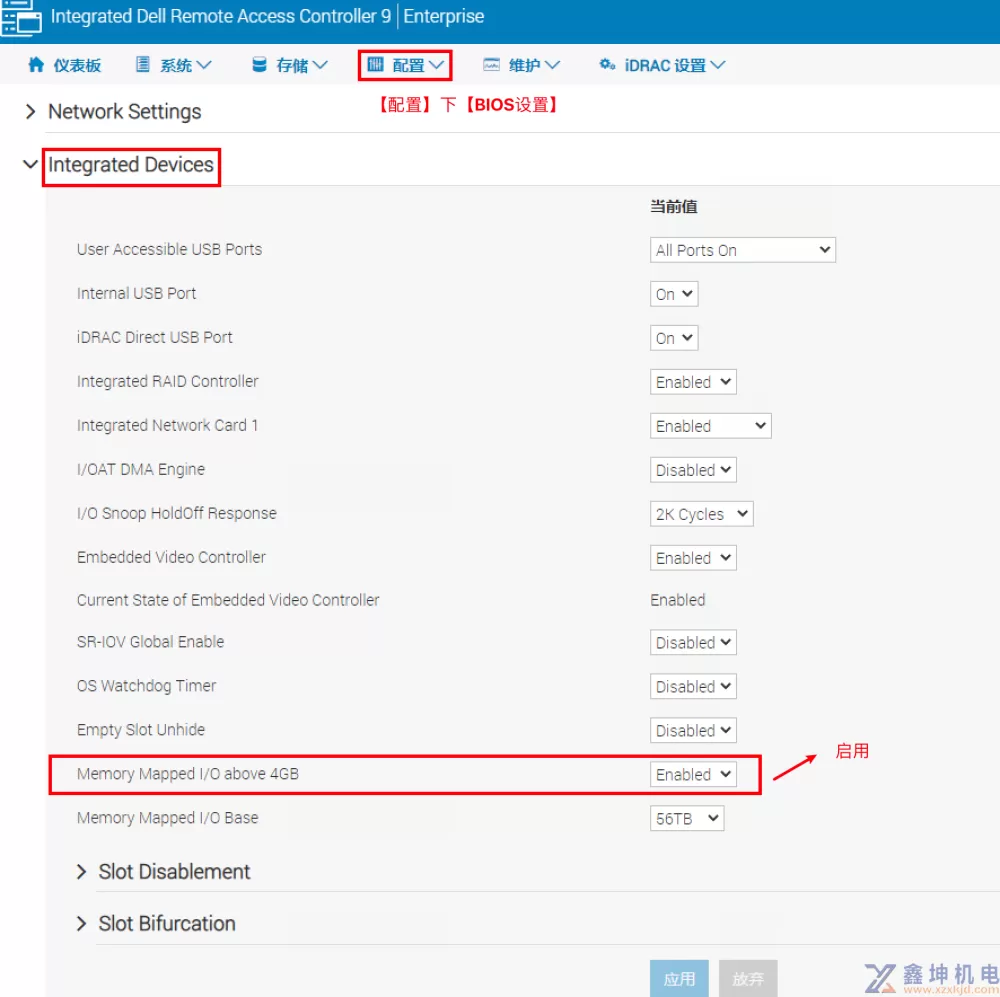The width and height of the screenshot is (1000, 997).
Task: Open User Accessible USB Ports dropdown
Action: click(742, 250)
